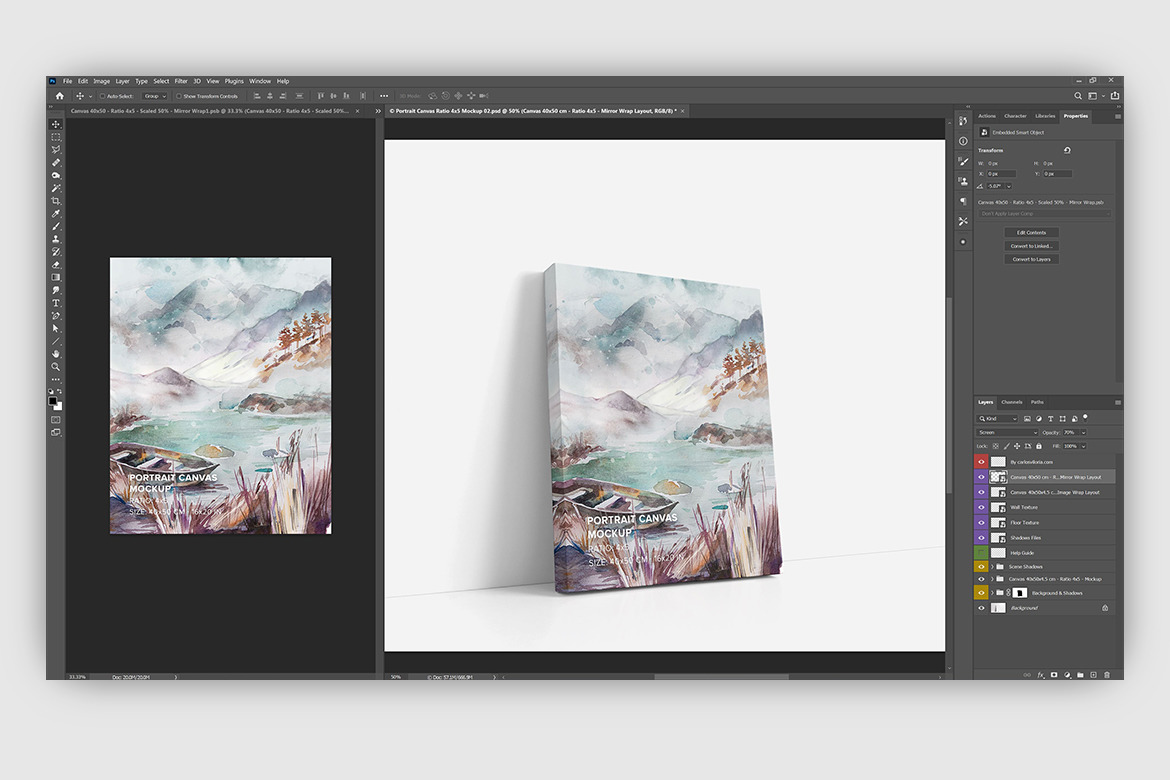
Task: Open the Filter menu
Action: click(181, 81)
